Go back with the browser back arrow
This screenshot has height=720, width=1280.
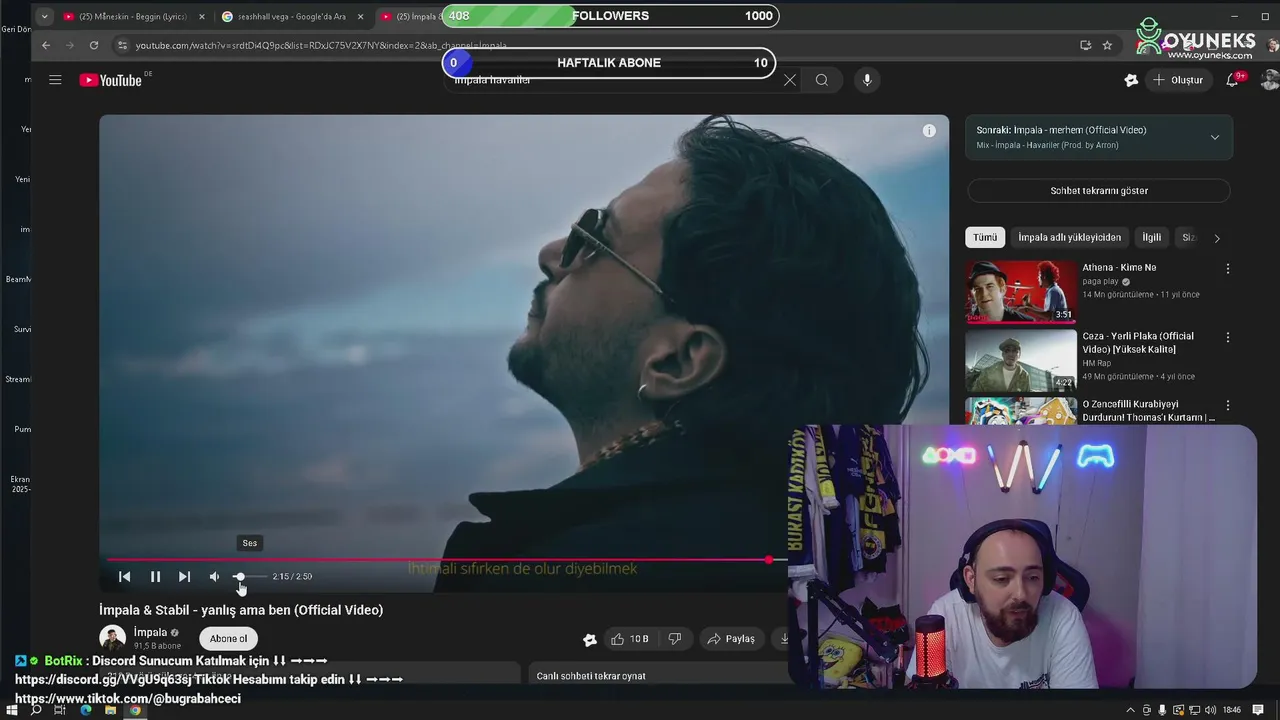(46, 45)
